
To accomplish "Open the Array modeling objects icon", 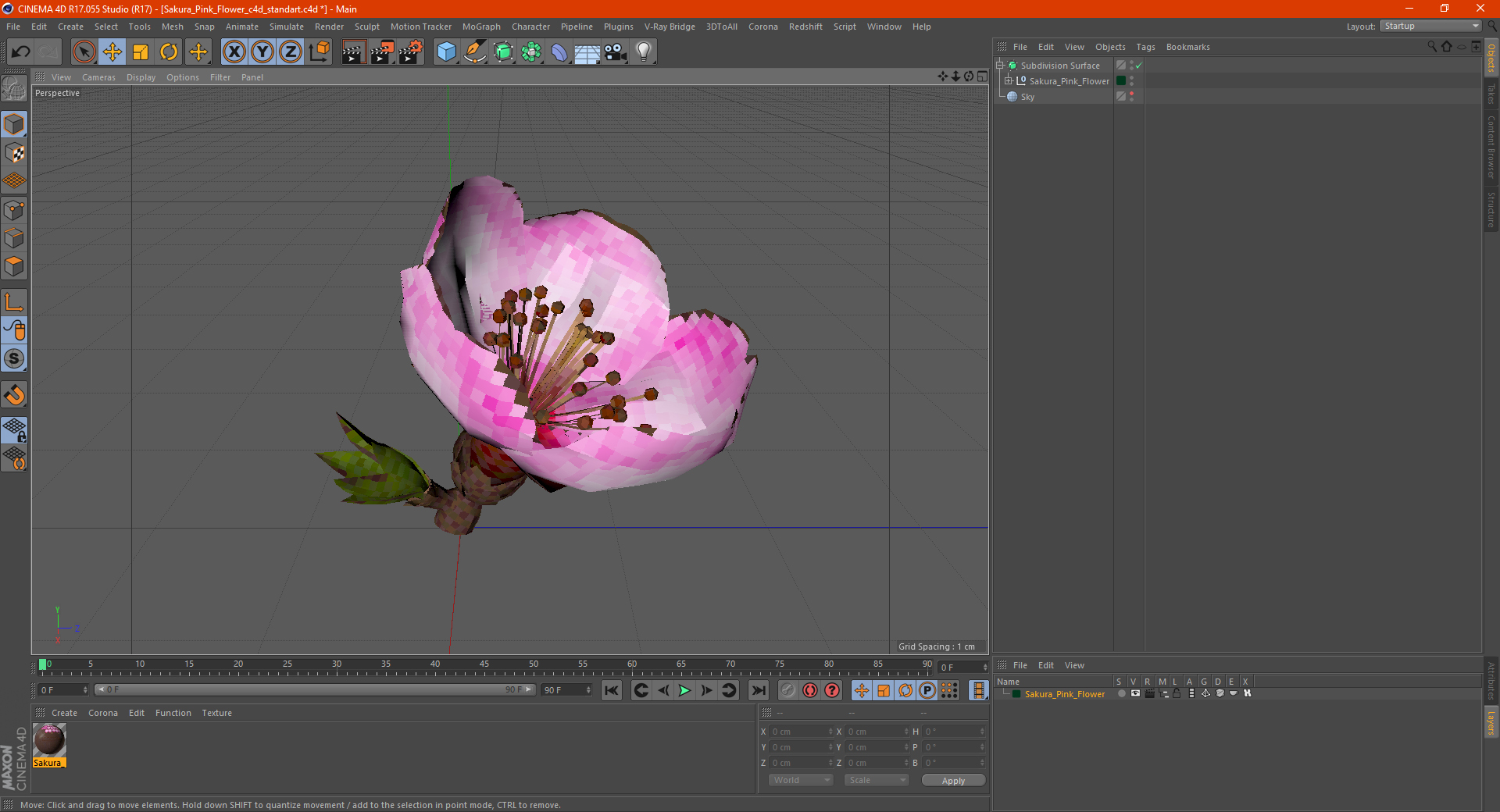I will 531,52.
